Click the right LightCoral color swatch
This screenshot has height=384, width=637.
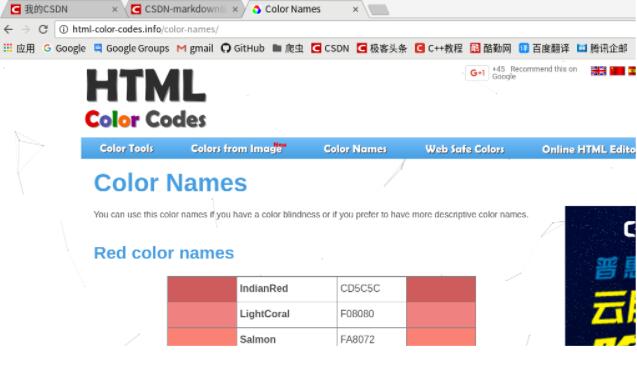441,315
